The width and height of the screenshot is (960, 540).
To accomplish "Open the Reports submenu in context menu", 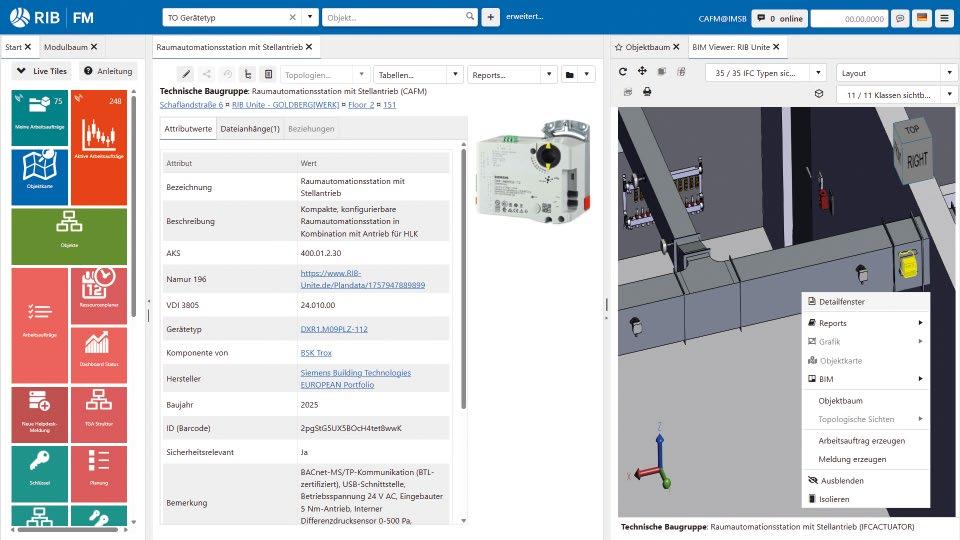I will tap(866, 323).
